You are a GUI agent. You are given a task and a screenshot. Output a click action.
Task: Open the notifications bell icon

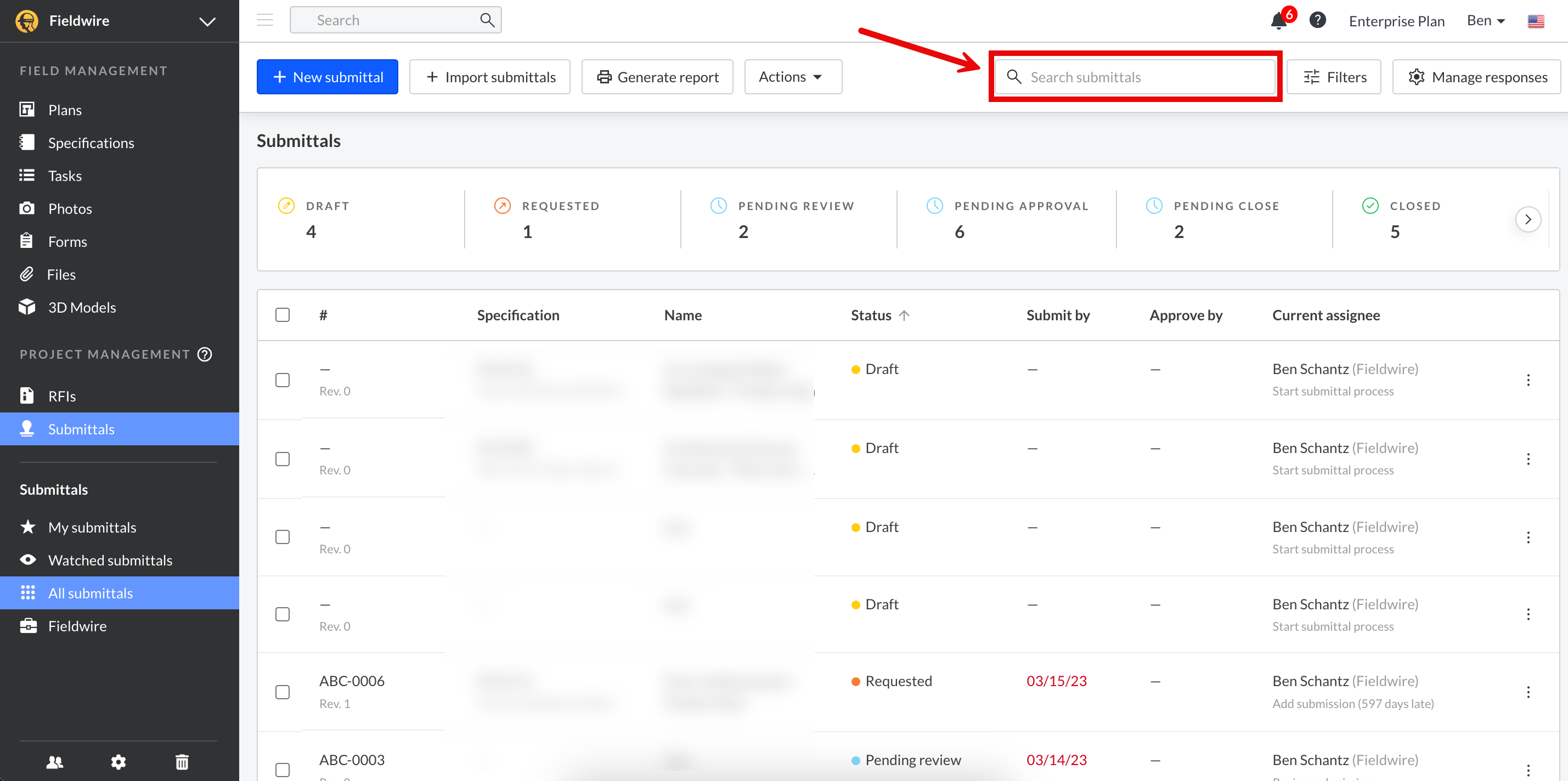1278,21
